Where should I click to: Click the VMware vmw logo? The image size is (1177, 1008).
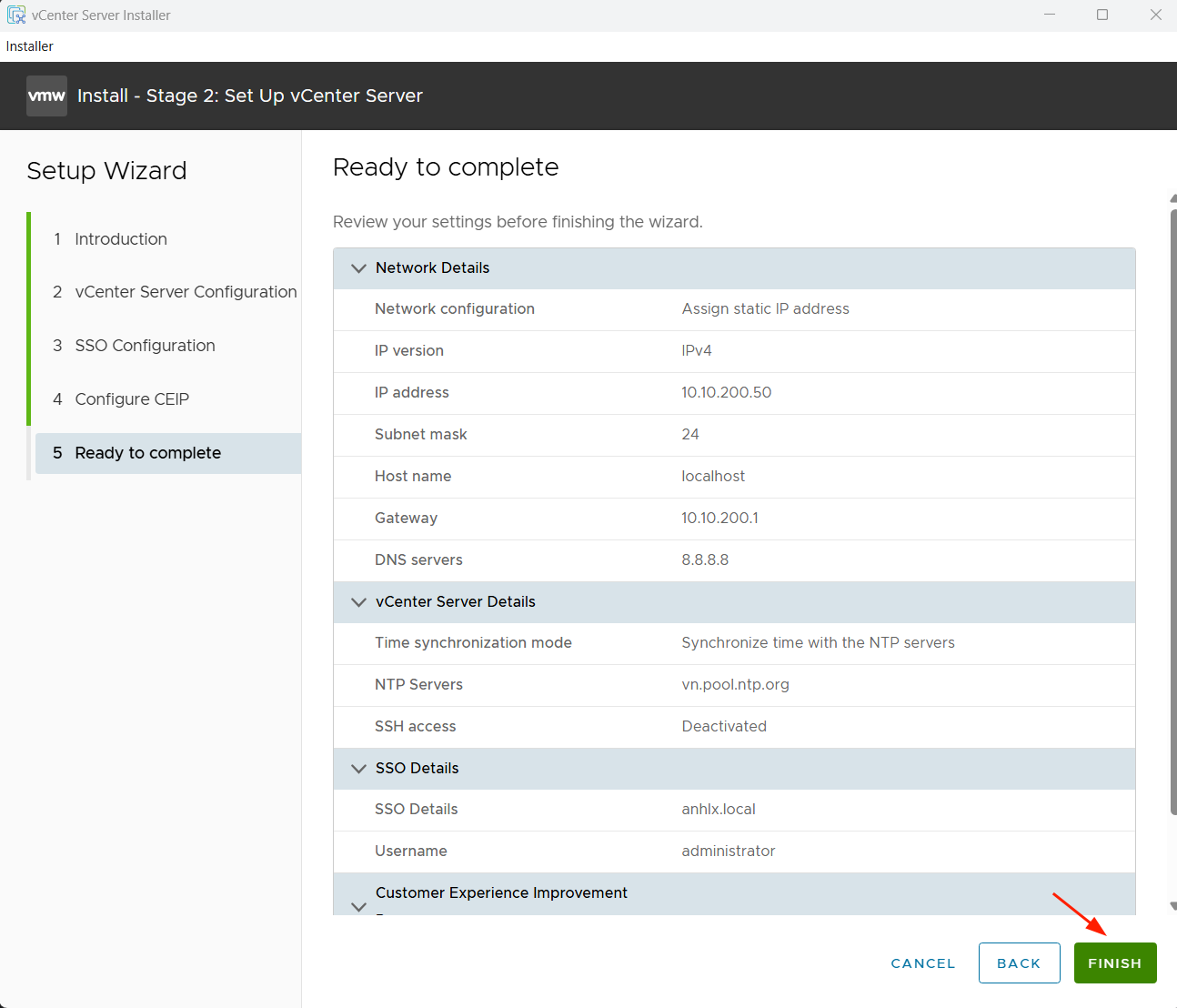coord(46,96)
